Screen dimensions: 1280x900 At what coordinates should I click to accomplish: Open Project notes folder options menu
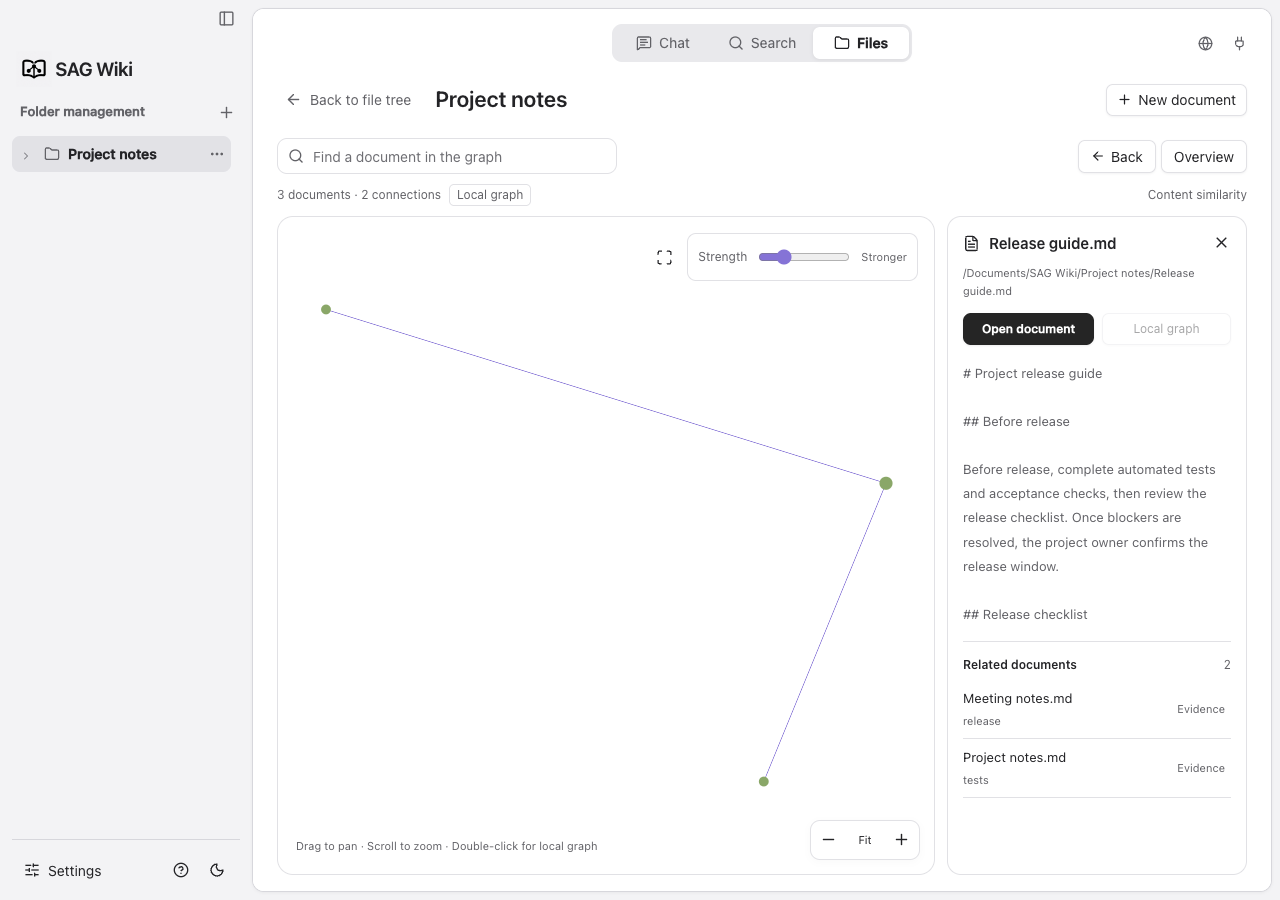coord(217,154)
